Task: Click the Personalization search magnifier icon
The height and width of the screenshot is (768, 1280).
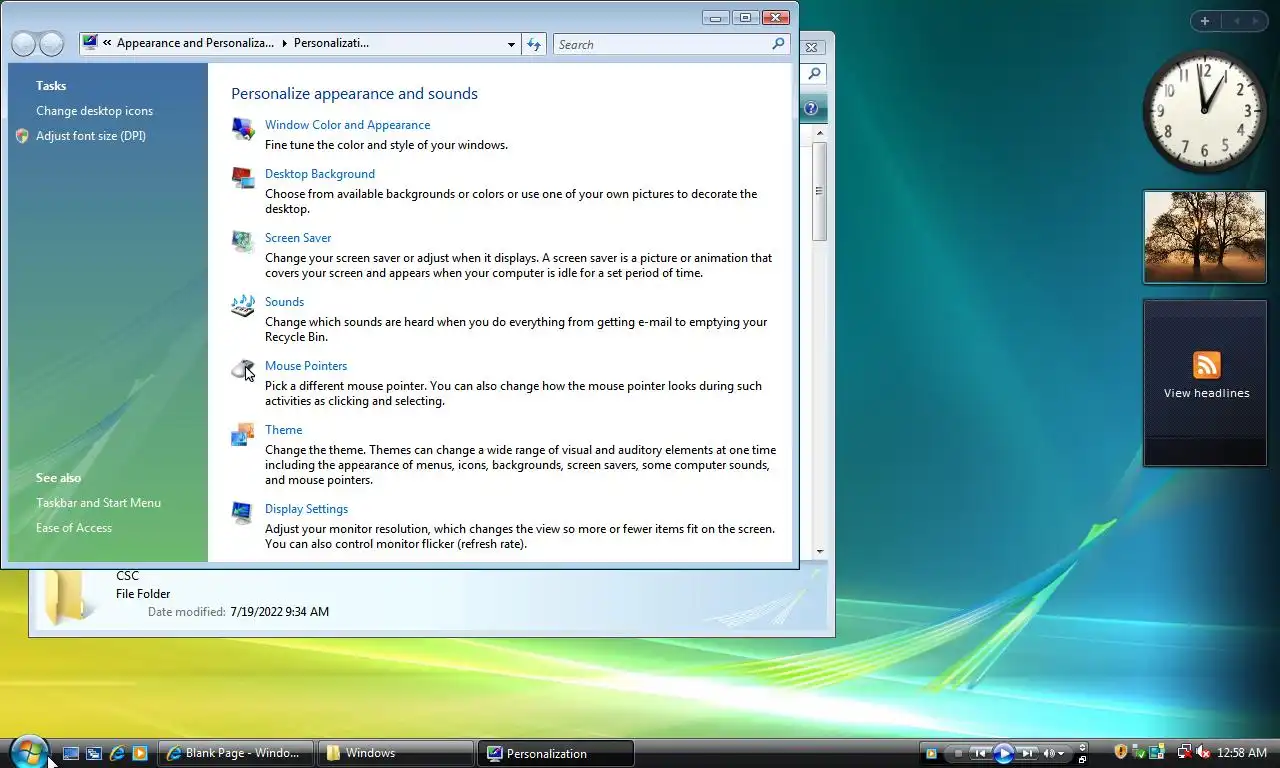Action: (x=778, y=44)
